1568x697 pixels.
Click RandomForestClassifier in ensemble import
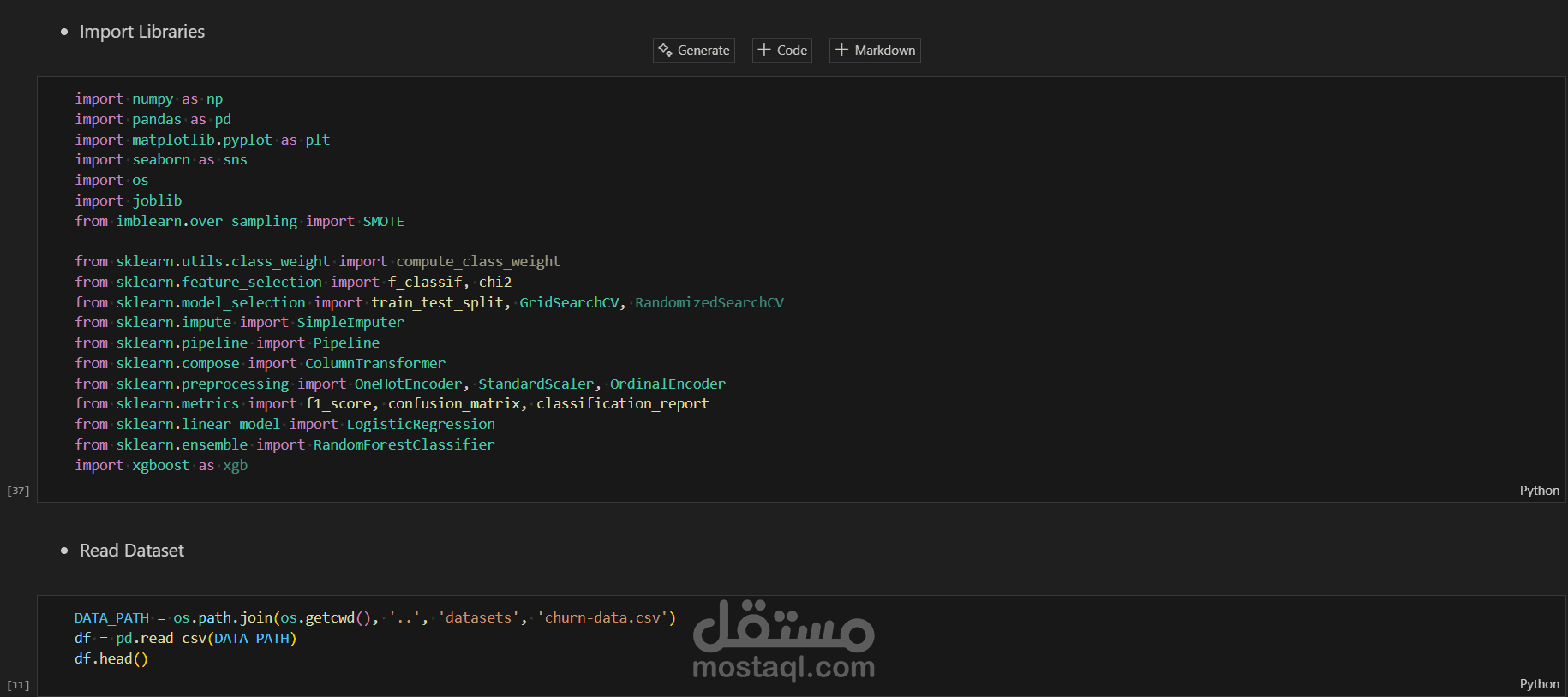click(x=404, y=445)
